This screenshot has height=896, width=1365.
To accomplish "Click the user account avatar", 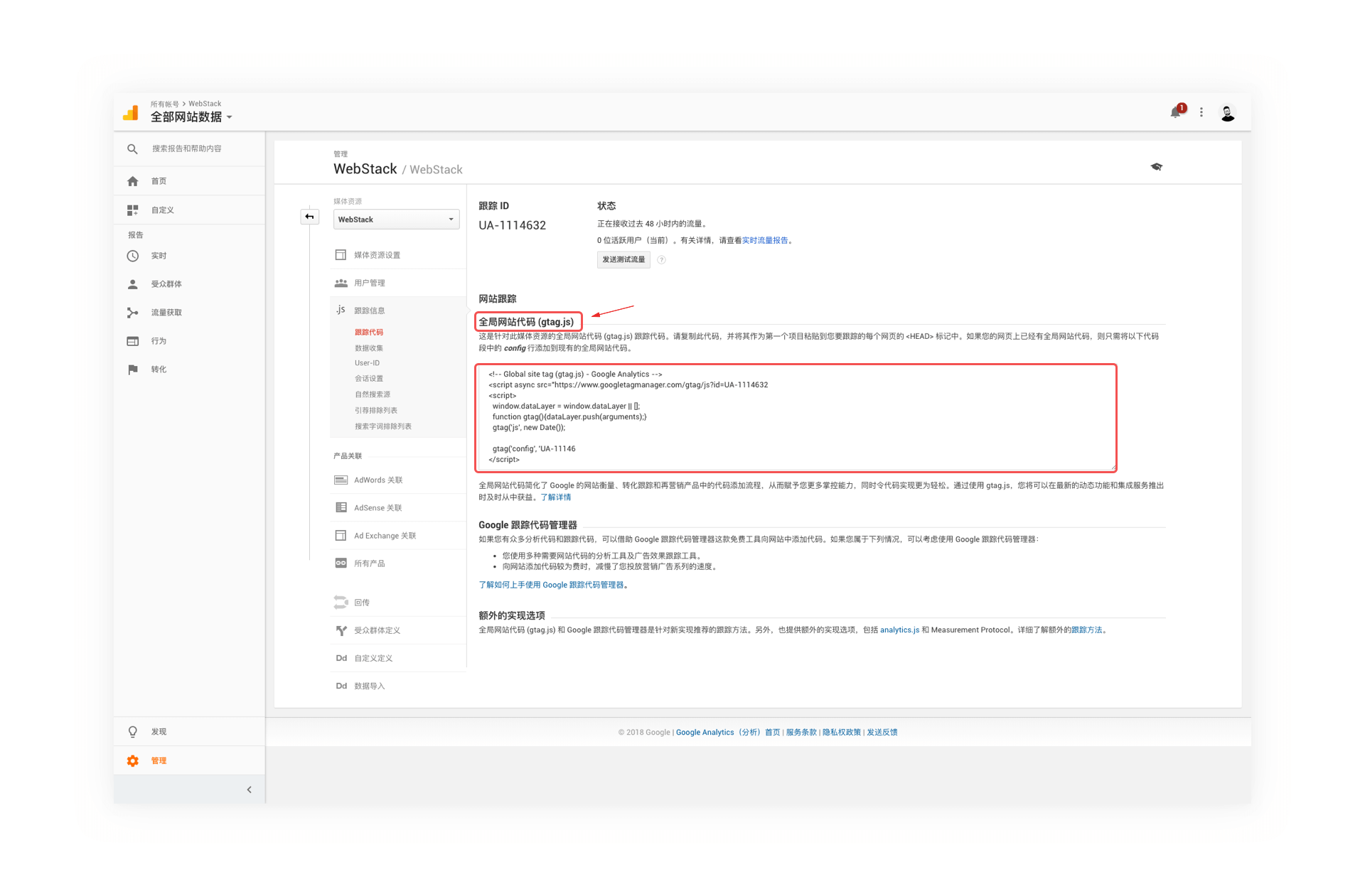I will 1227,113.
